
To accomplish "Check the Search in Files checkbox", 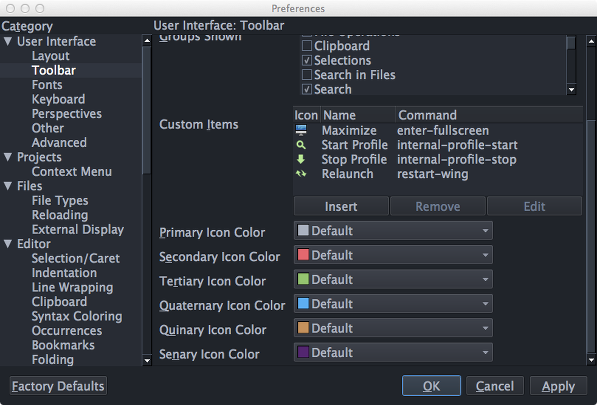I will click(x=306, y=75).
